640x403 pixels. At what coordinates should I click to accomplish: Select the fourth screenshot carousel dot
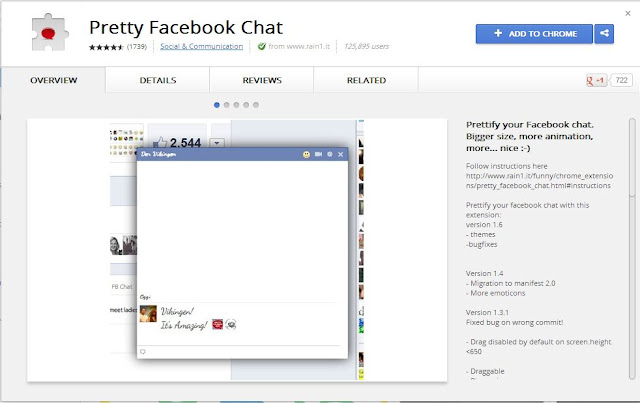pyautogui.click(x=246, y=105)
